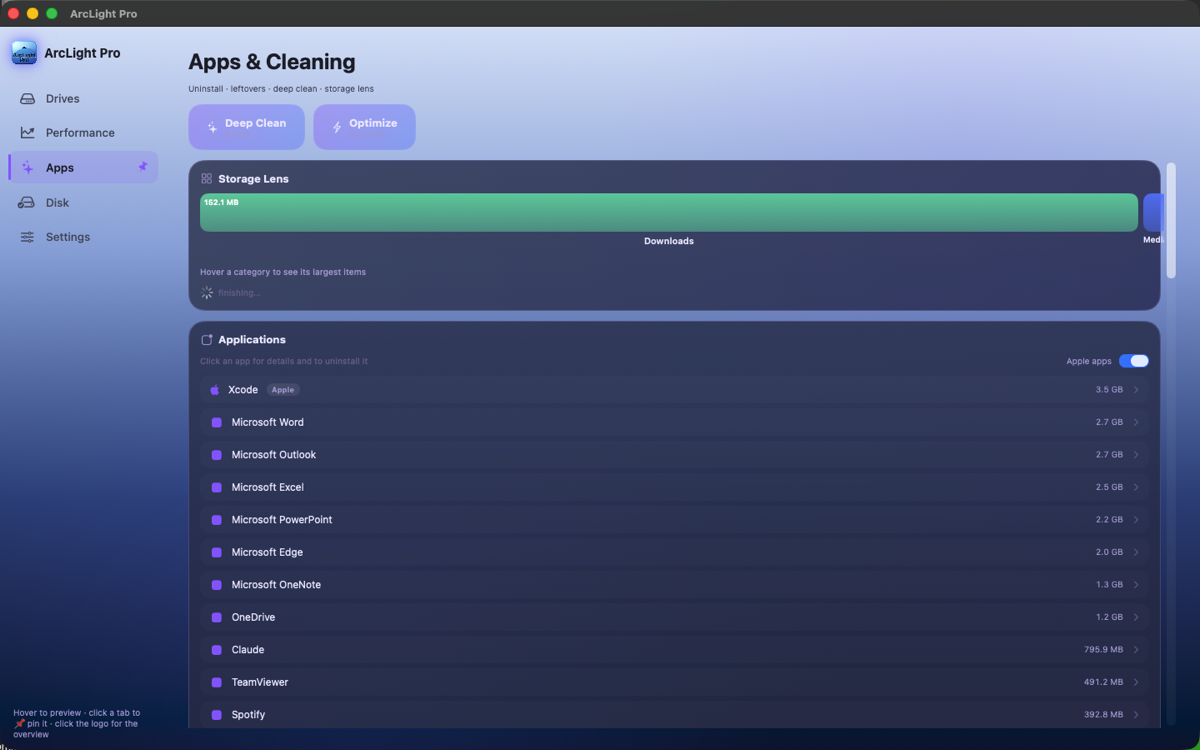Expand Microsoft PowerPoint row chevron

(x=1136, y=520)
